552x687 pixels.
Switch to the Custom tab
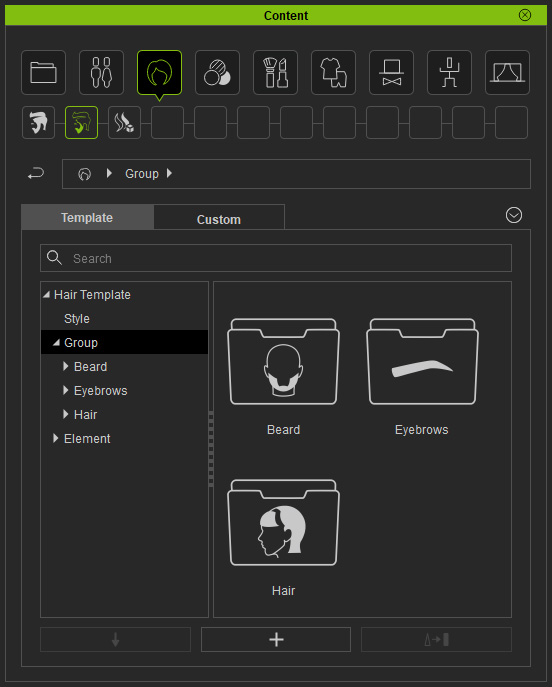(219, 217)
